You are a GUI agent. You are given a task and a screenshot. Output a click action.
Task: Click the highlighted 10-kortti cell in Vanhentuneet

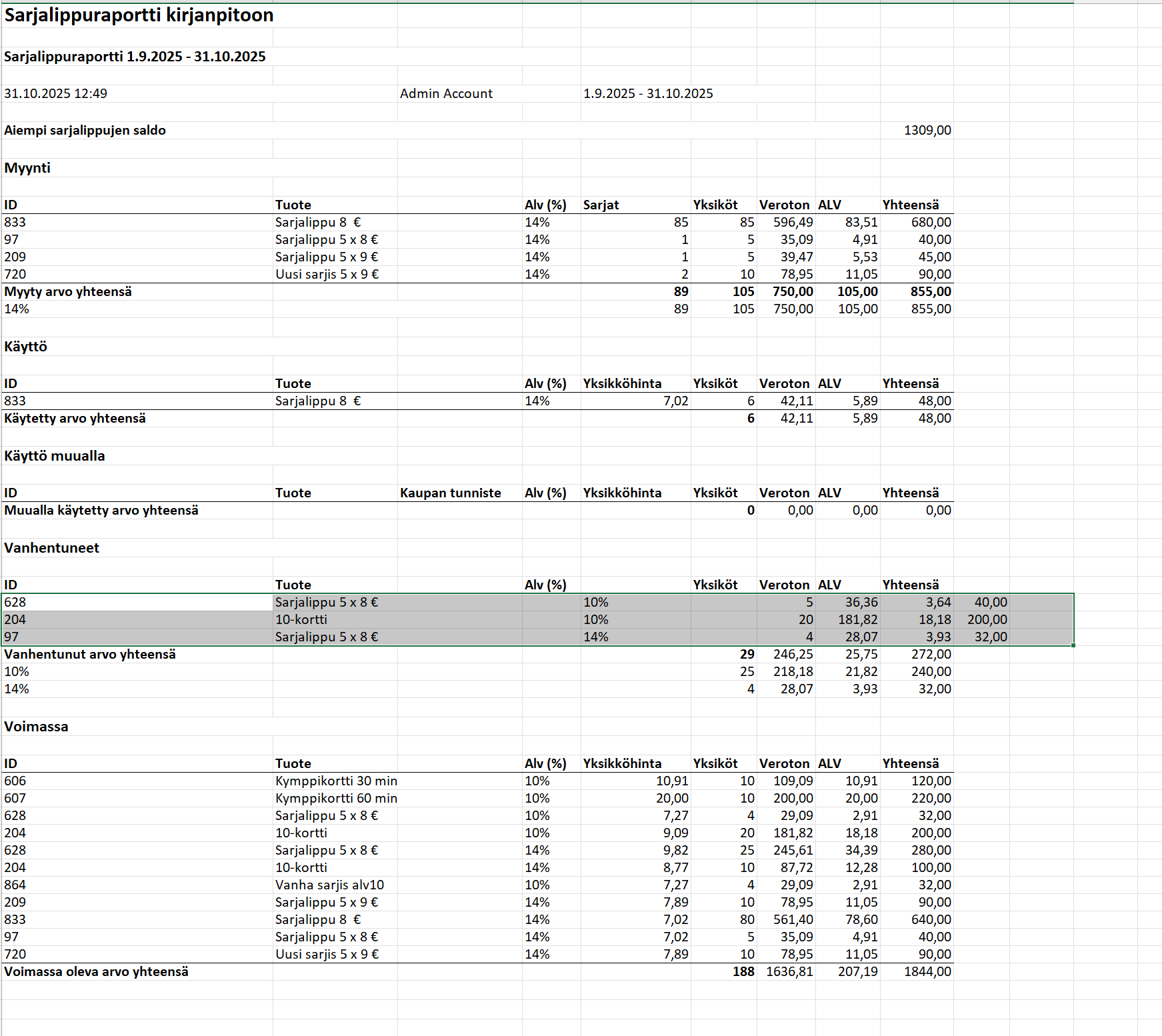301,620
